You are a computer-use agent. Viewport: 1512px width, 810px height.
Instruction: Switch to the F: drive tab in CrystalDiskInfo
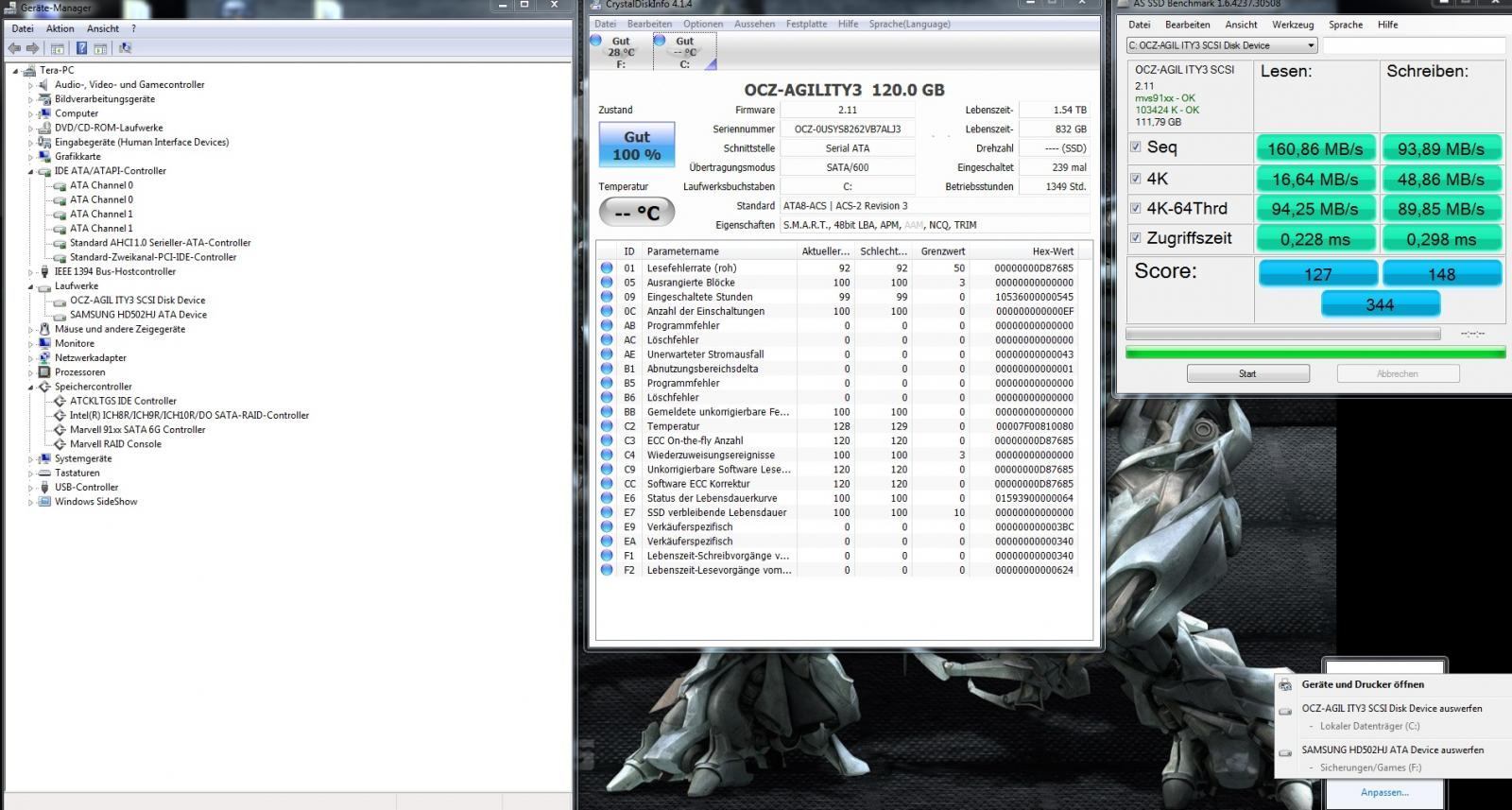(x=621, y=53)
